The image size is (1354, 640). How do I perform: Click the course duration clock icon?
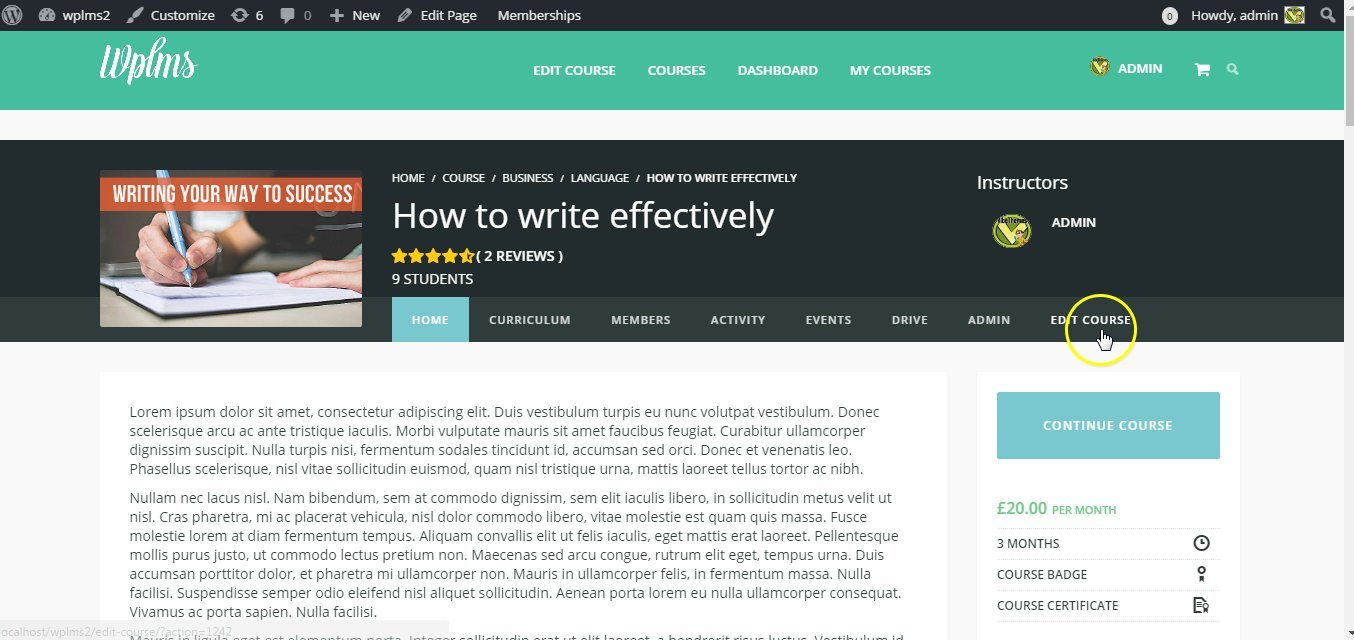coord(1201,542)
